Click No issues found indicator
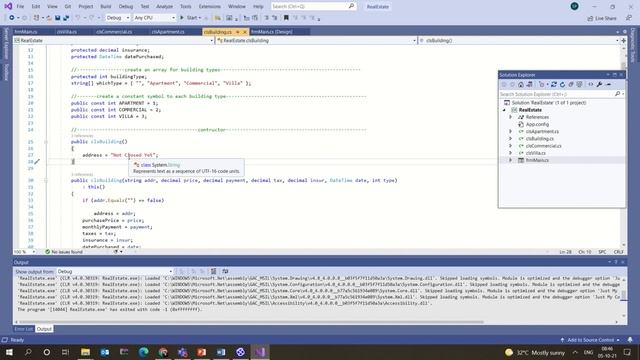Screen dimensions: 640x360 point(64,252)
